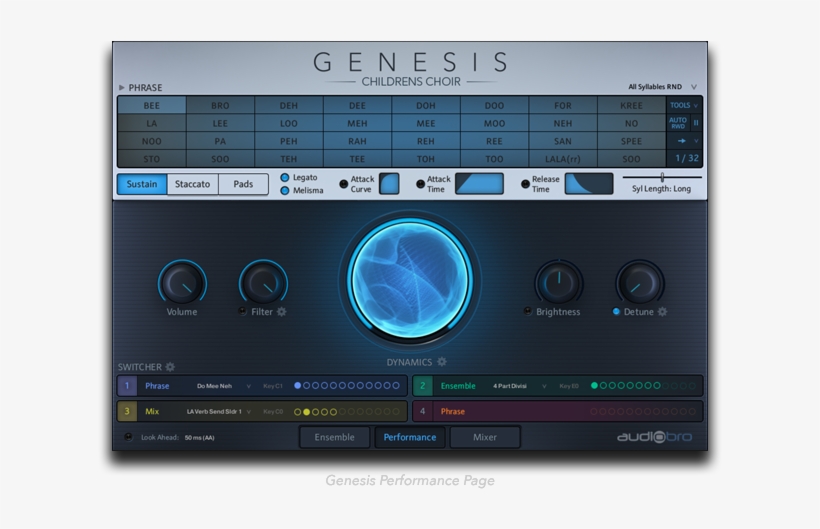Select switcher slot number 3
Screen dimensions: 820x529
127,411
